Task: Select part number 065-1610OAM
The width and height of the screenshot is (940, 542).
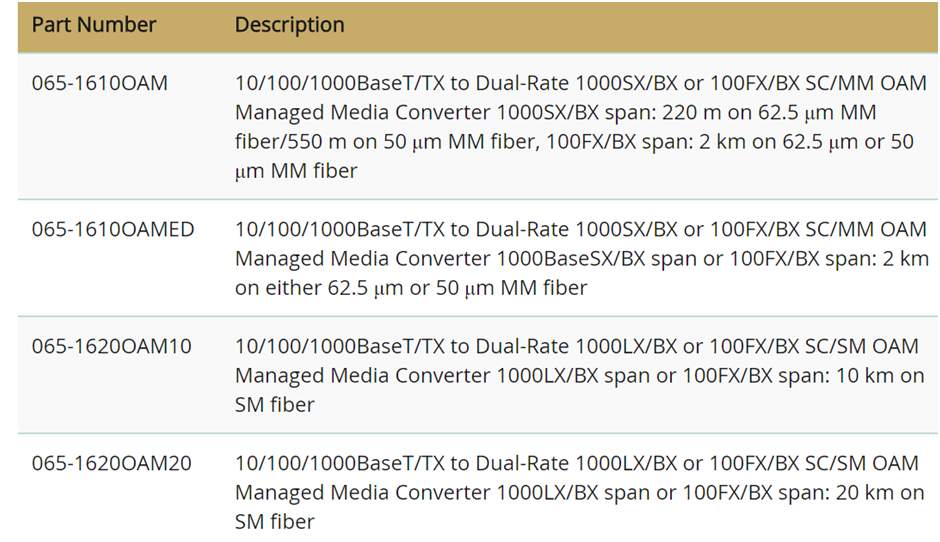Action: coord(100,83)
